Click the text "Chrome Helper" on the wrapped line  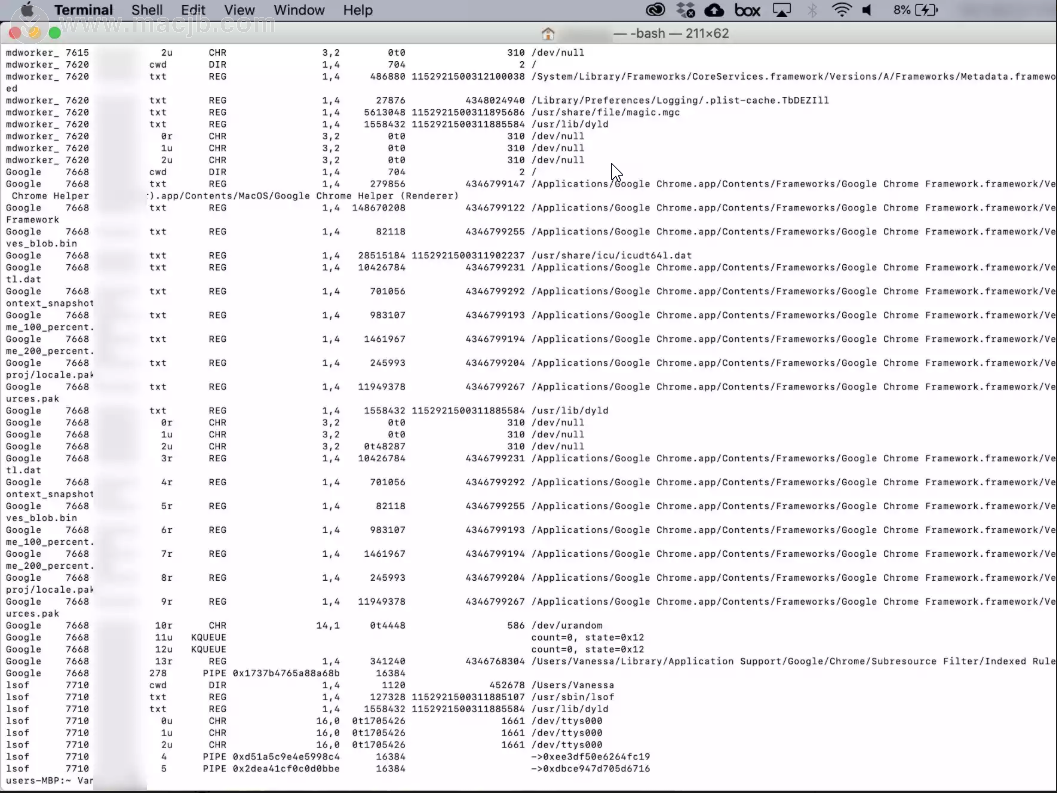click(x=51, y=196)
